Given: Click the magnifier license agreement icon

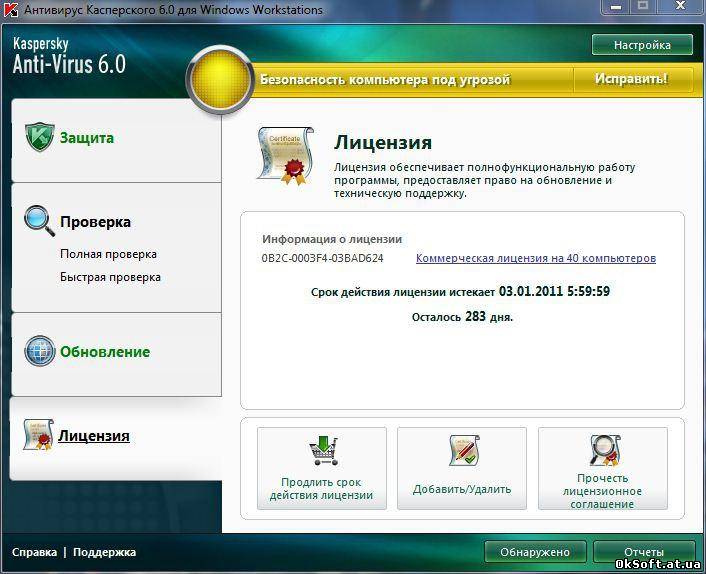Looking at the screenshot, I should (605, 450).
